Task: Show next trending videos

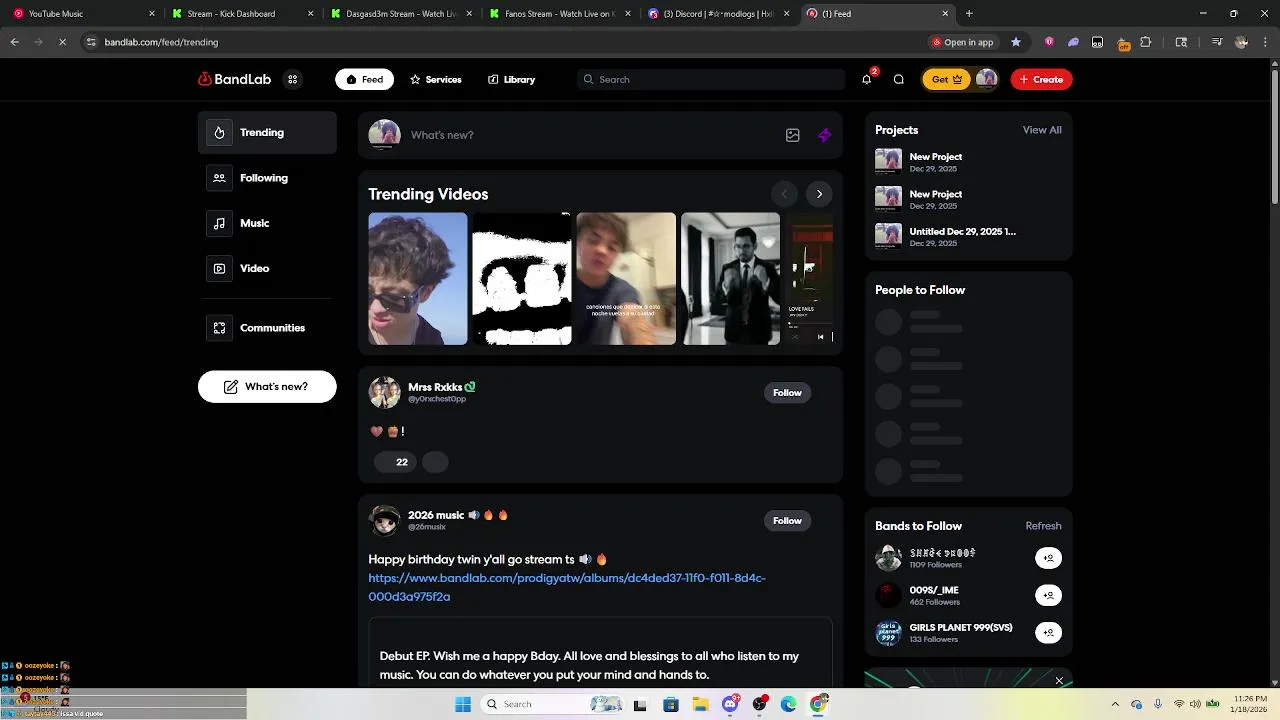Action: tap(819, 194)
